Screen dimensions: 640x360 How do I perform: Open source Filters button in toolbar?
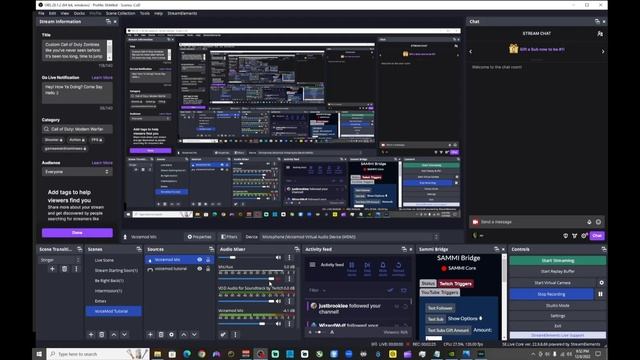point(229,237)
